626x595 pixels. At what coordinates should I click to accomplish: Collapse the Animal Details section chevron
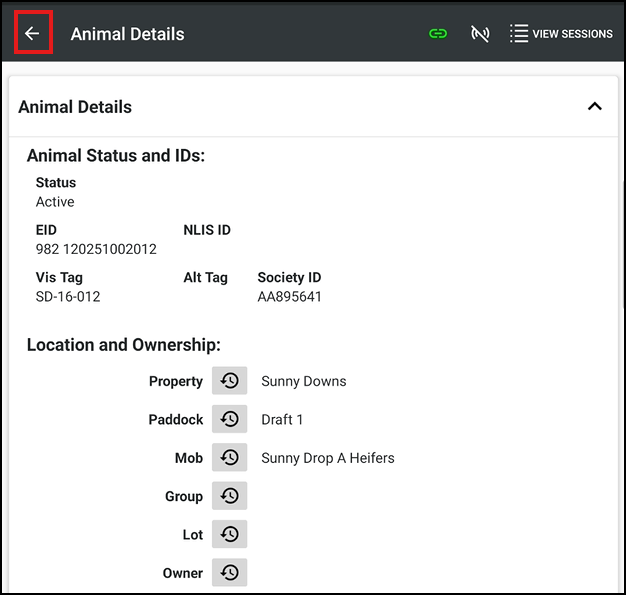pyautogui.click(x=594, y=106)
